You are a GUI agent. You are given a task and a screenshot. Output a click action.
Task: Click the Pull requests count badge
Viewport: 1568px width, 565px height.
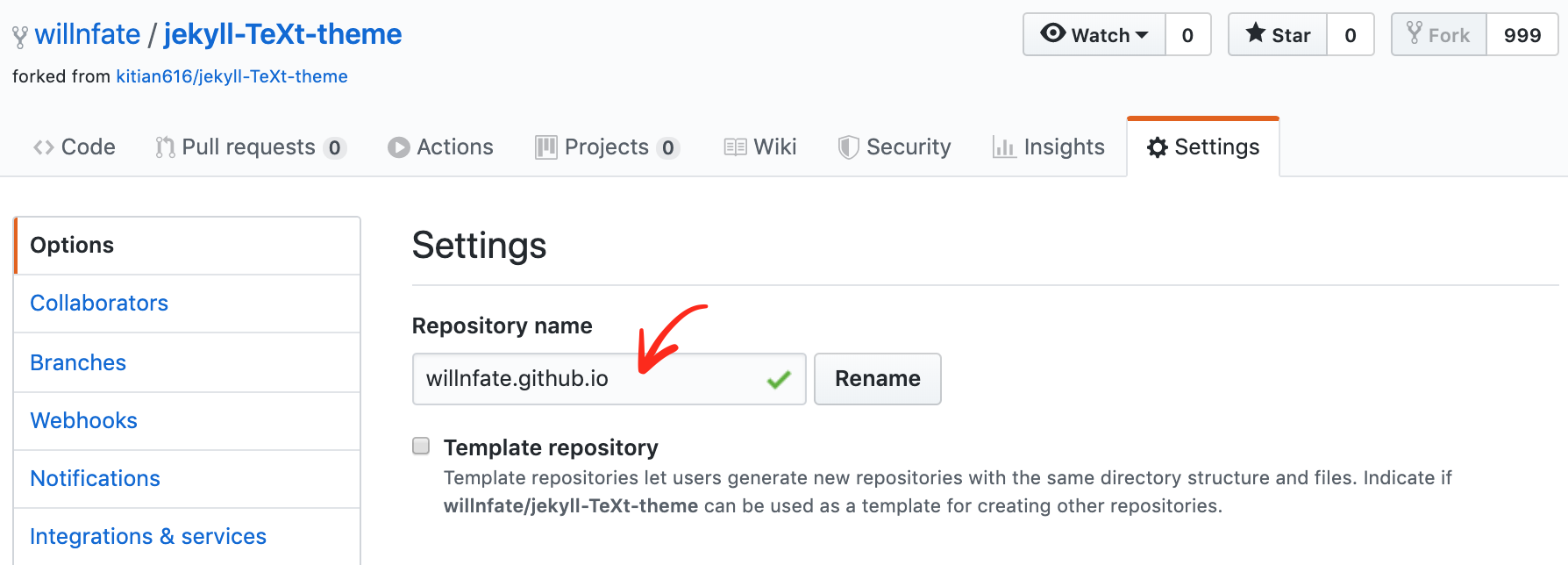334,148
